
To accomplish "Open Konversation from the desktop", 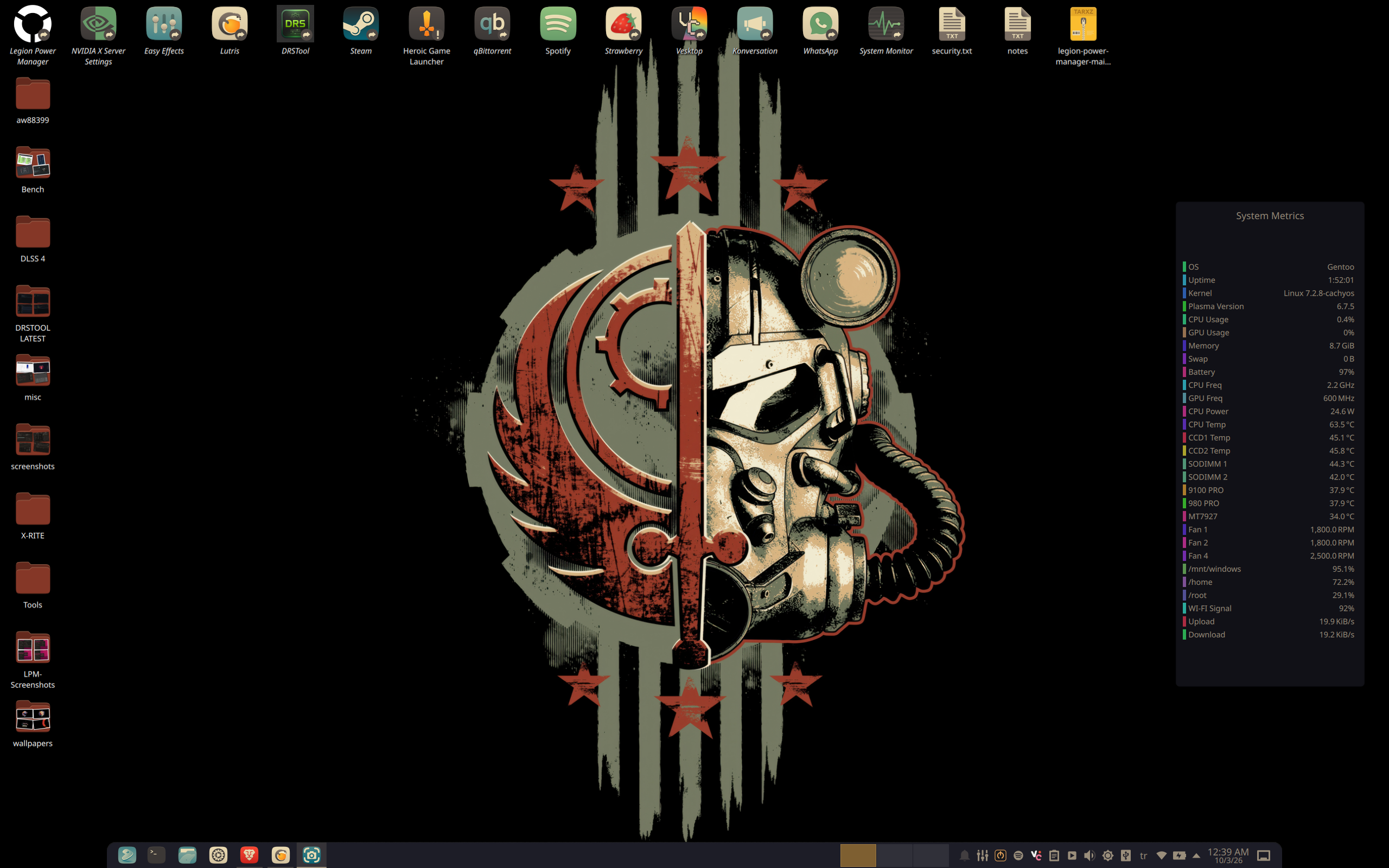I will (755, 24).
